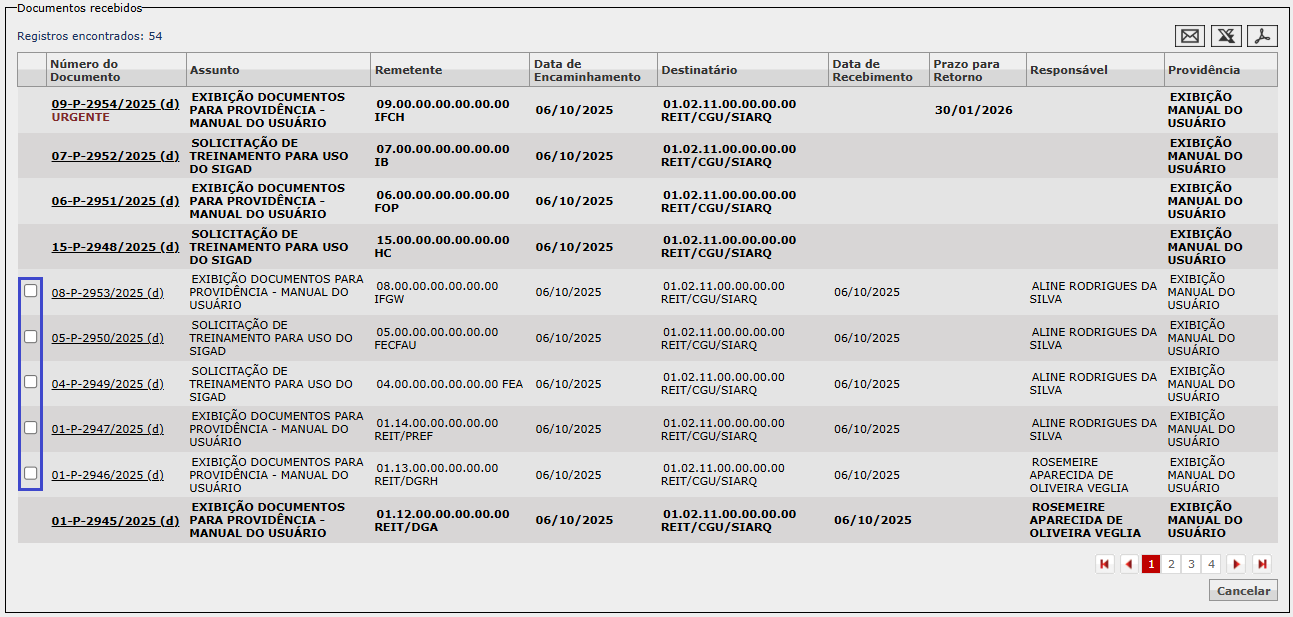Advance to the next results page

(x=1236, y=564)
